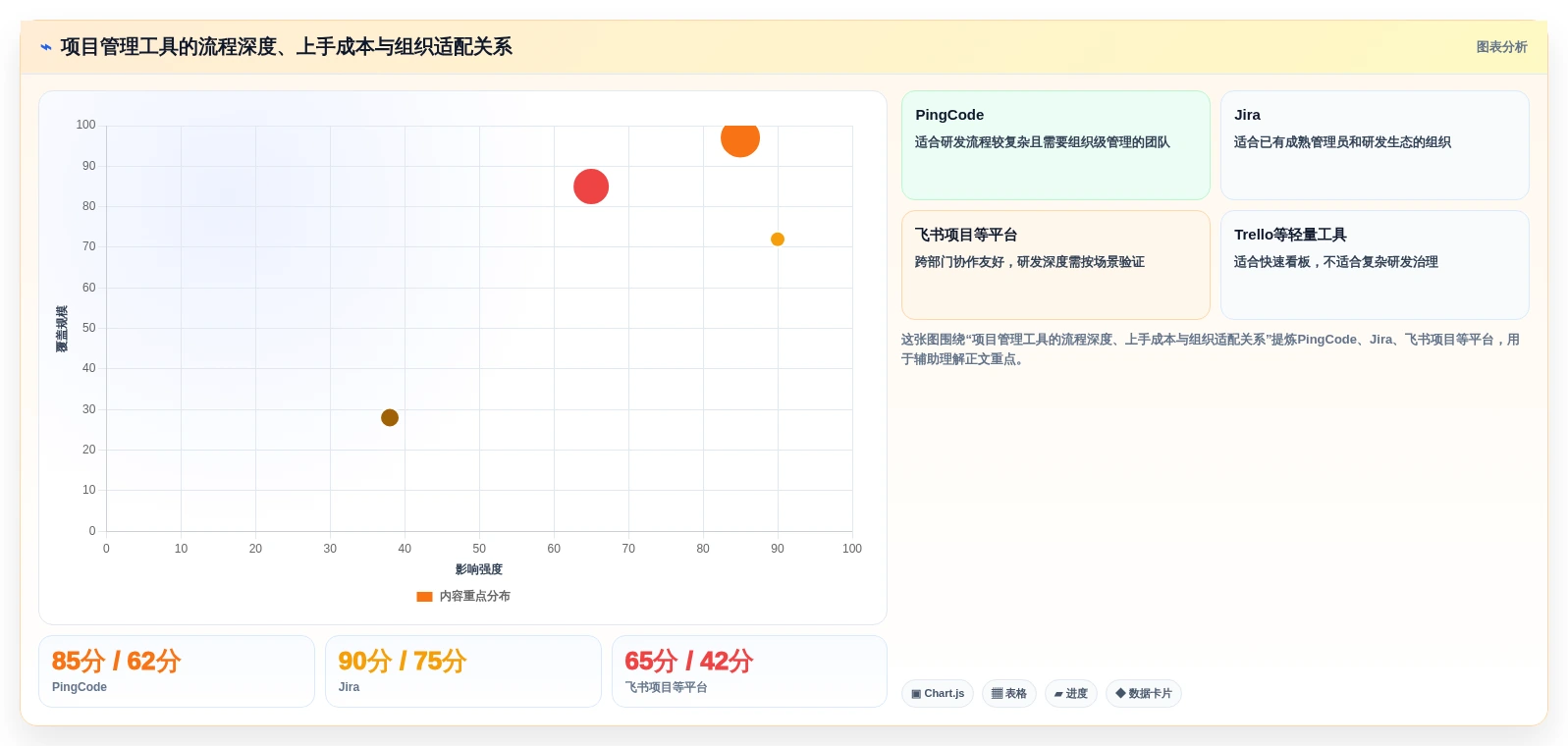
Task: Click the 内容重点分布 legend label
Action: click(x=474, y=597)
